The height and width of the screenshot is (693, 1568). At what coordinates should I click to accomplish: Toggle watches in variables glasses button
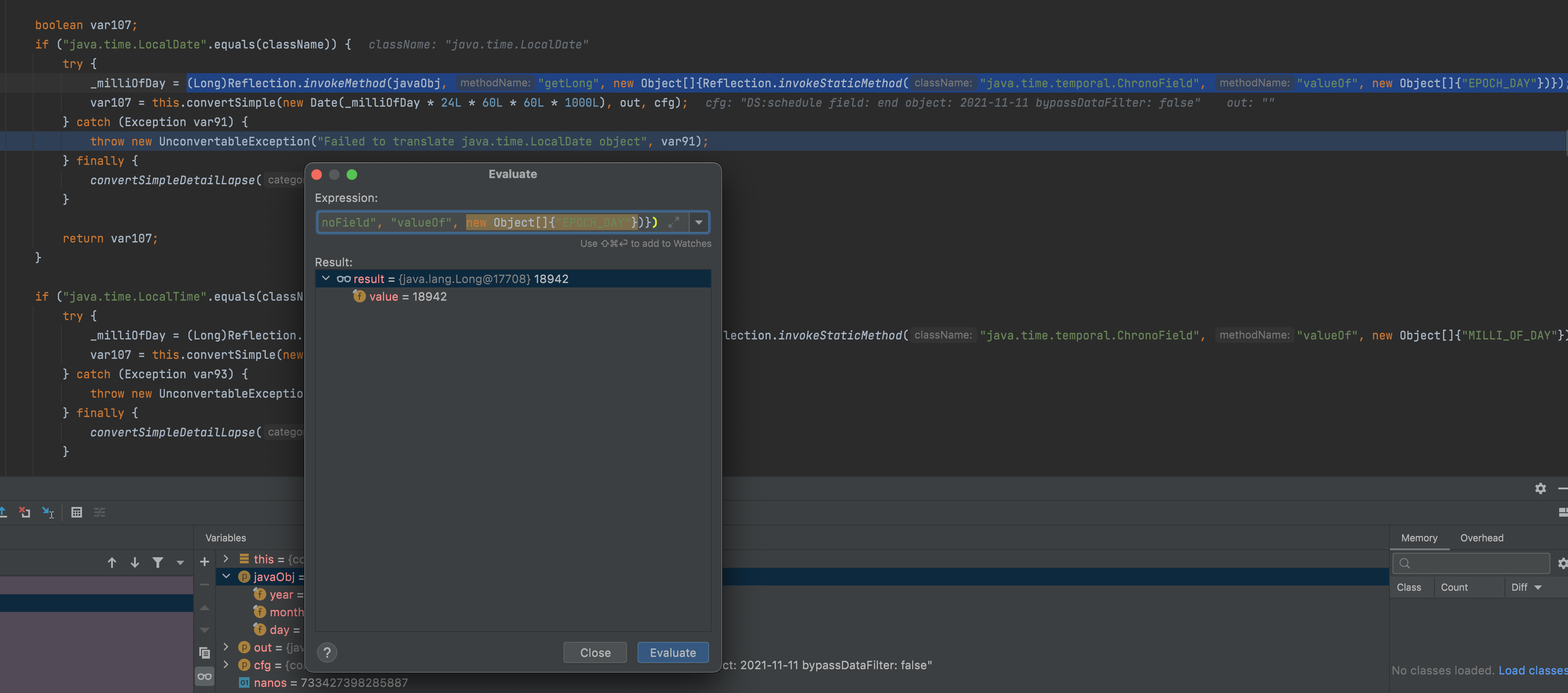tap(205, 677)
